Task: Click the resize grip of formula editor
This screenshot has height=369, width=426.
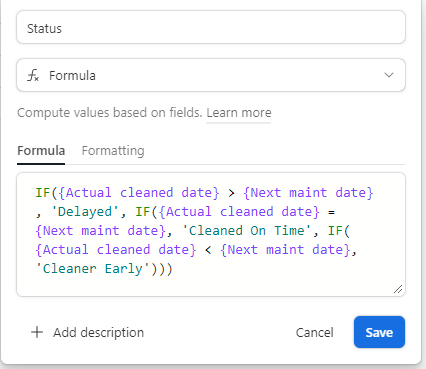Action: point(398,289)
